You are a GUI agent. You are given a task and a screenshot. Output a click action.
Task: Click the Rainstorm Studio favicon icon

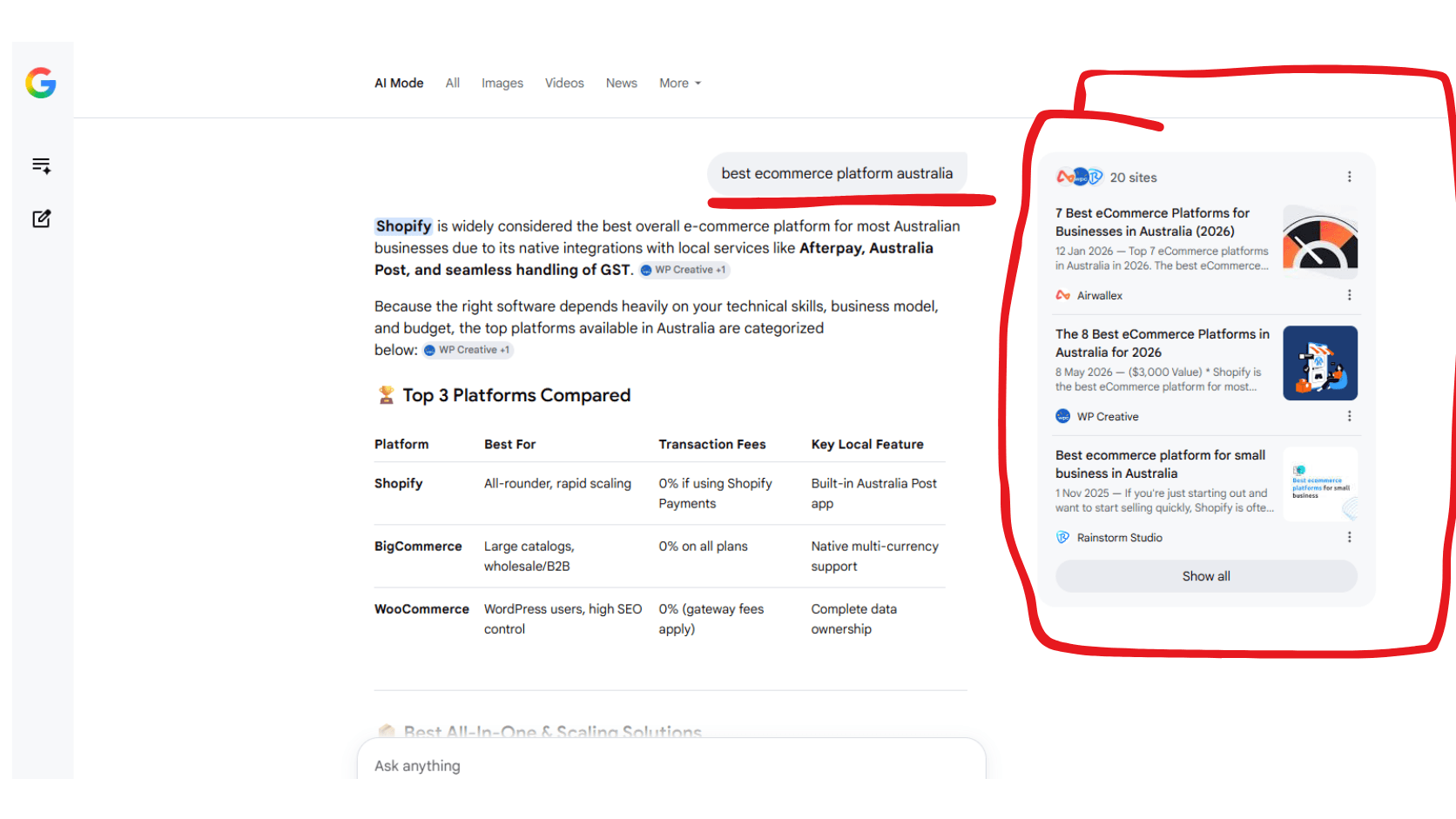click(1062, 537)
